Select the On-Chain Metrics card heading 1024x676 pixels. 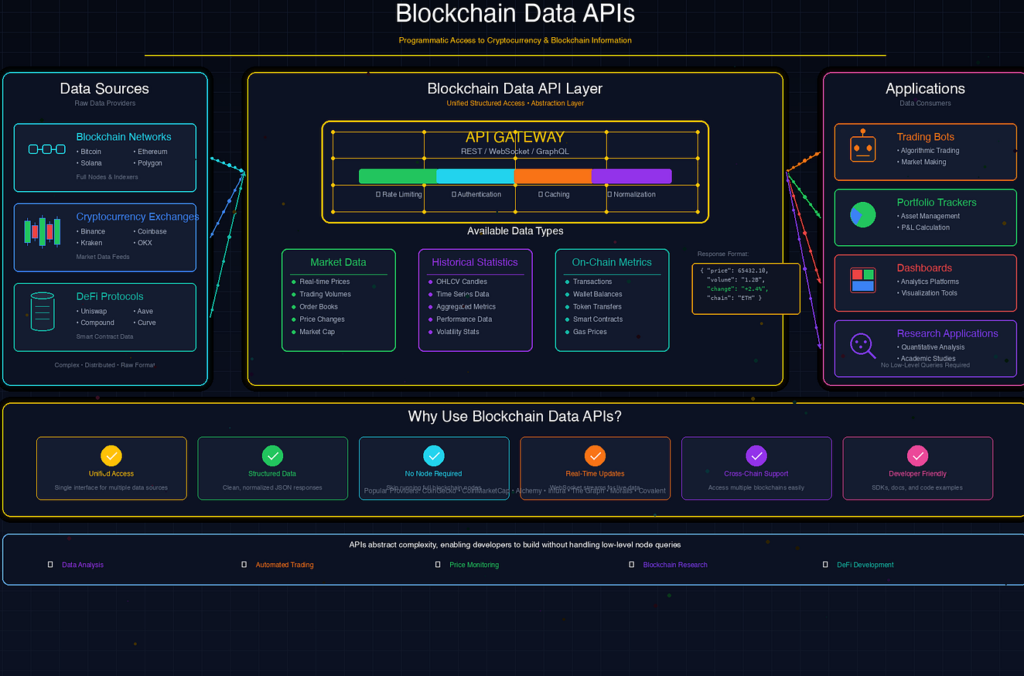point(612,262)
